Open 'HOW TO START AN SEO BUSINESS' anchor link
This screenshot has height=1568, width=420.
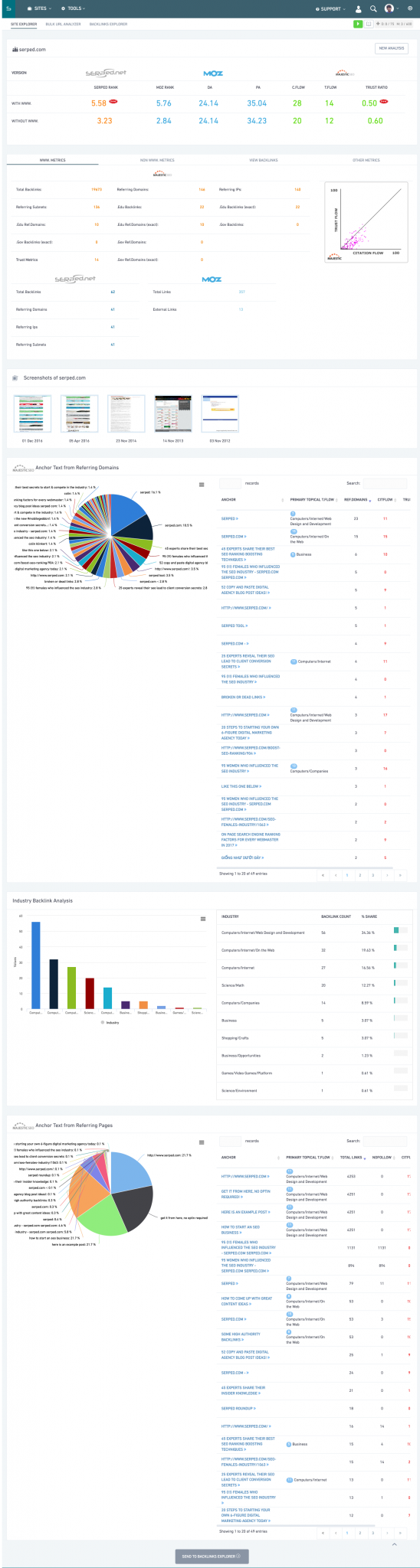(x=240, y=1230)
